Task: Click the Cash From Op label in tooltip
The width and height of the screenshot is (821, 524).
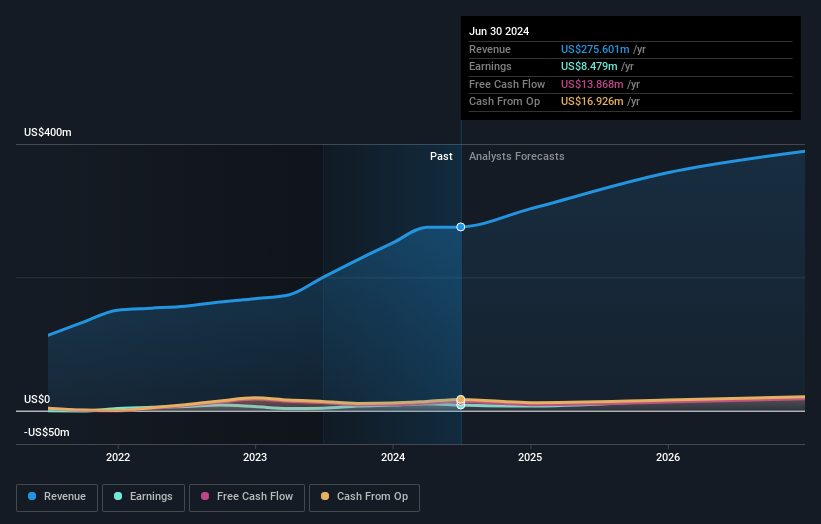Action: tap(504, 102)
